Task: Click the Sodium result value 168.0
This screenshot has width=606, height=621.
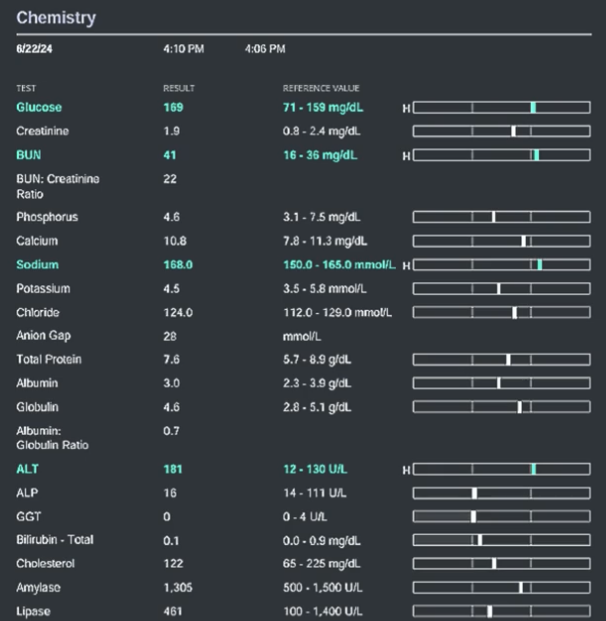Action: (x=178, y=265)
